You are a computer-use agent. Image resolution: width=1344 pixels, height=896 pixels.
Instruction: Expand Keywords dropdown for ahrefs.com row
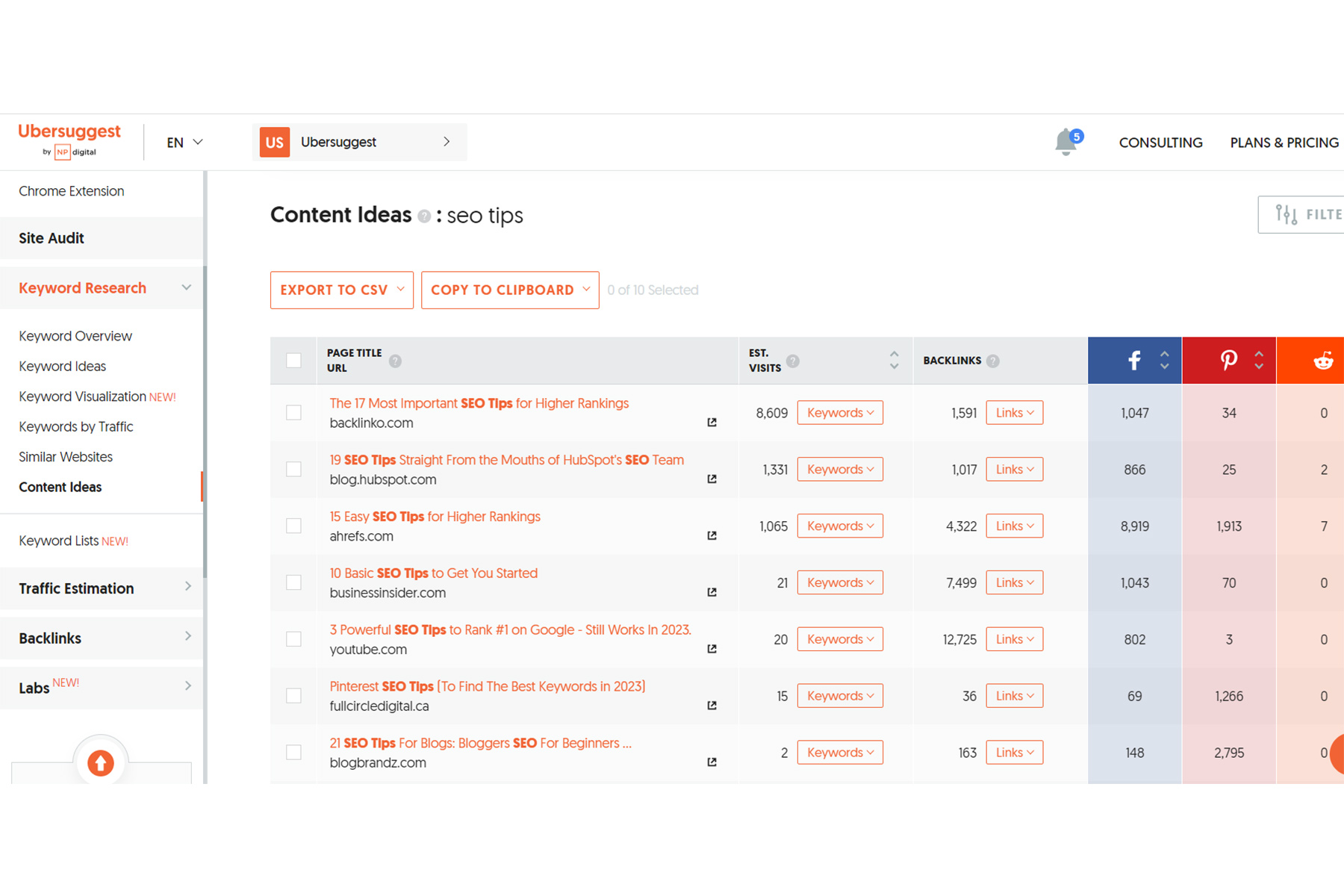840,526
